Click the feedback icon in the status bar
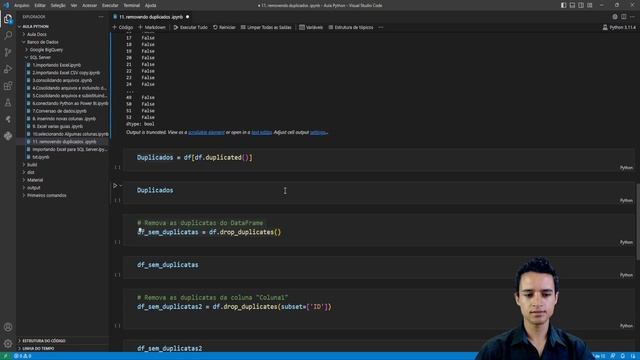 (x=613, y=356)
